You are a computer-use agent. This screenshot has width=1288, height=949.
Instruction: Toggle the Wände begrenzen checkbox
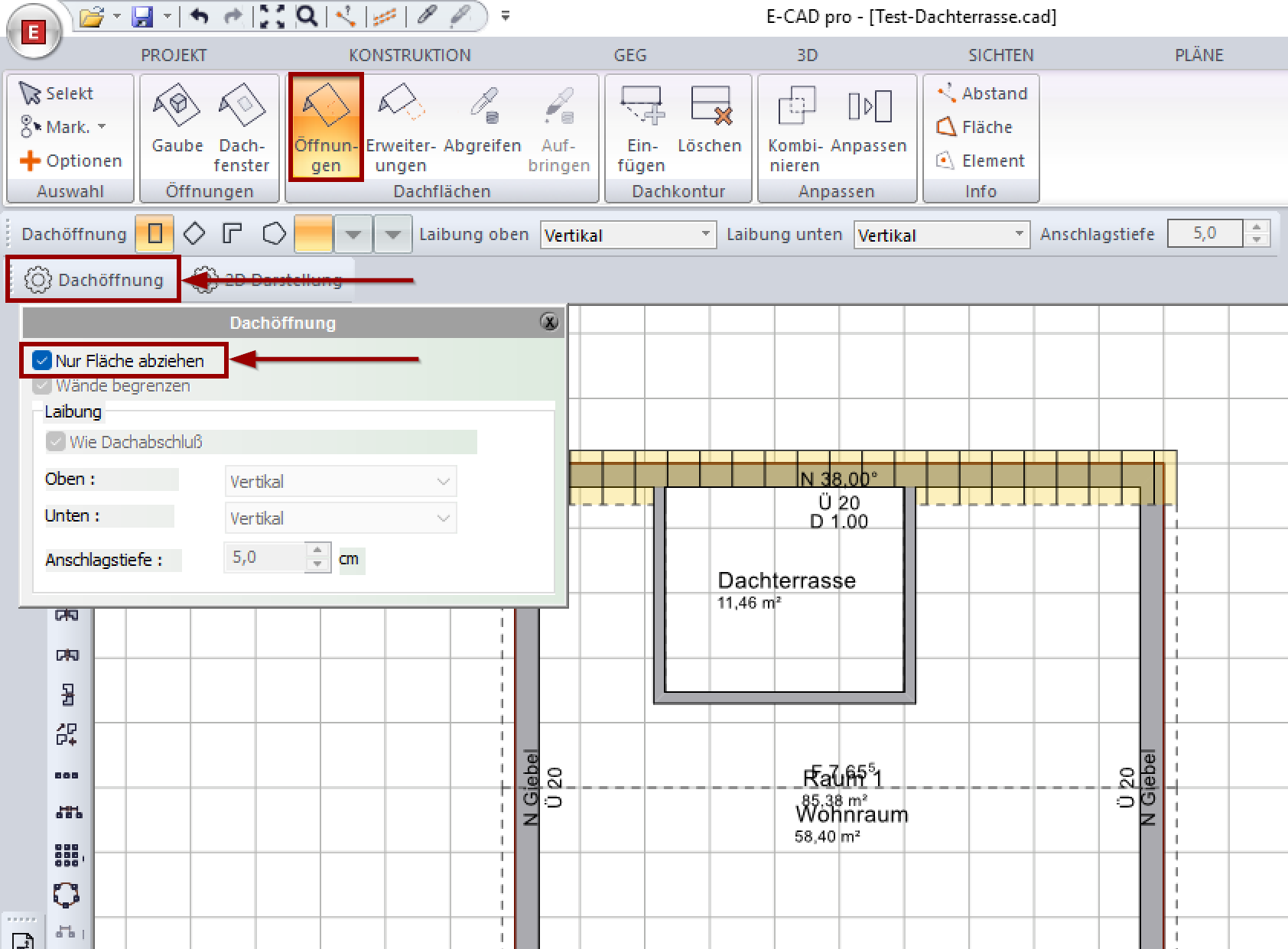coord(42,386)
